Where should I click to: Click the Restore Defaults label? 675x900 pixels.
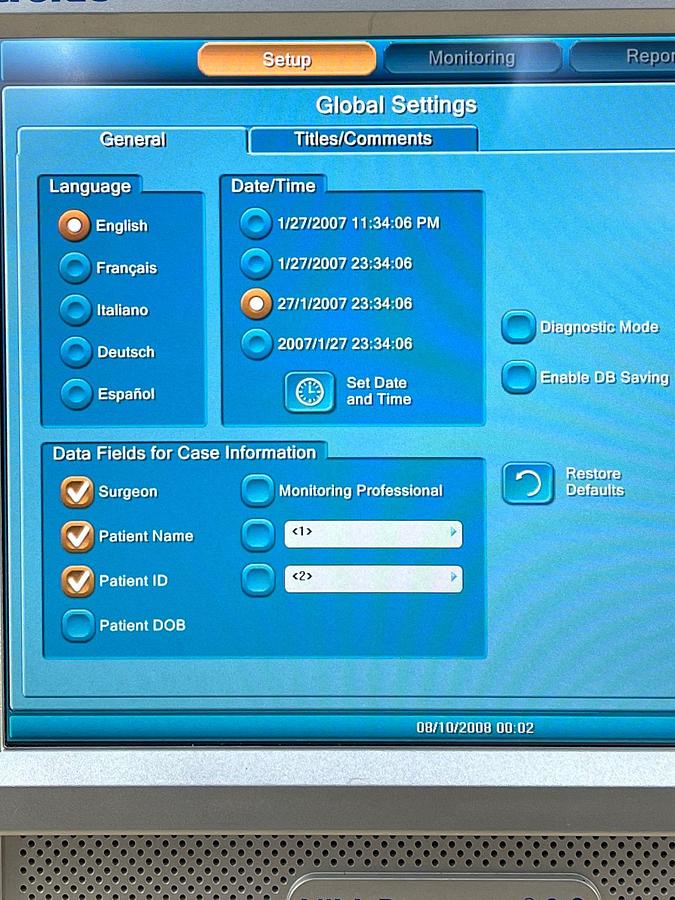coord(595,482)
